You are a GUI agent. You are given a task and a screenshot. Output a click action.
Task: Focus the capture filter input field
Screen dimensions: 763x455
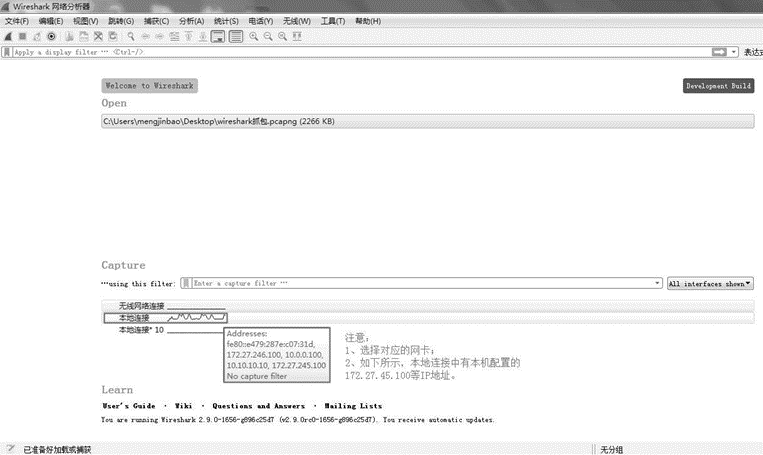point(421,283)
